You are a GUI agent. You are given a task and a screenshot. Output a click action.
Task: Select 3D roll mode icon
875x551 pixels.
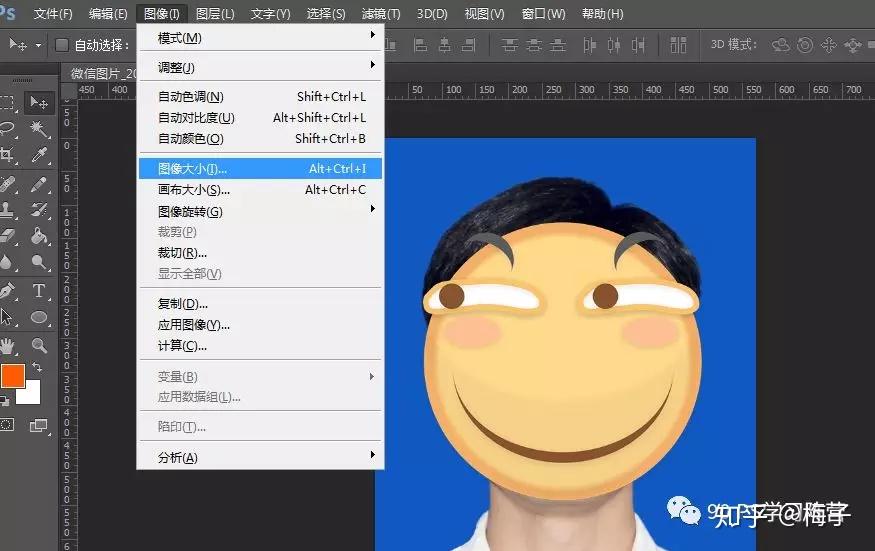pyautogui.click(x=805, y=45)
